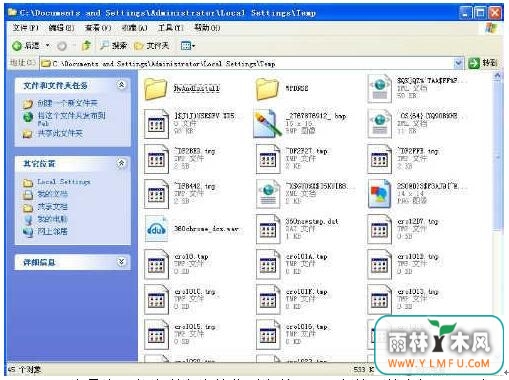Open the 工具(T) menu
Screen dimensions: 509x380
[x=170, y=28]
